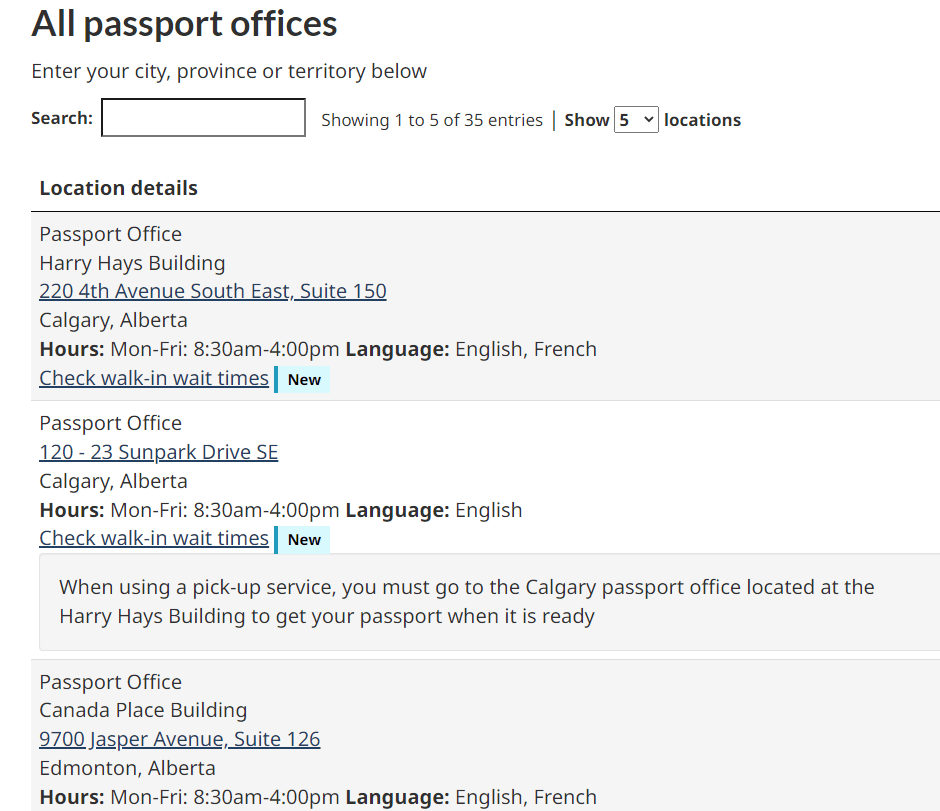Click New badge under Harry Hays office
940x811 pixels.
pyautogui.click(x=304, y=380)
